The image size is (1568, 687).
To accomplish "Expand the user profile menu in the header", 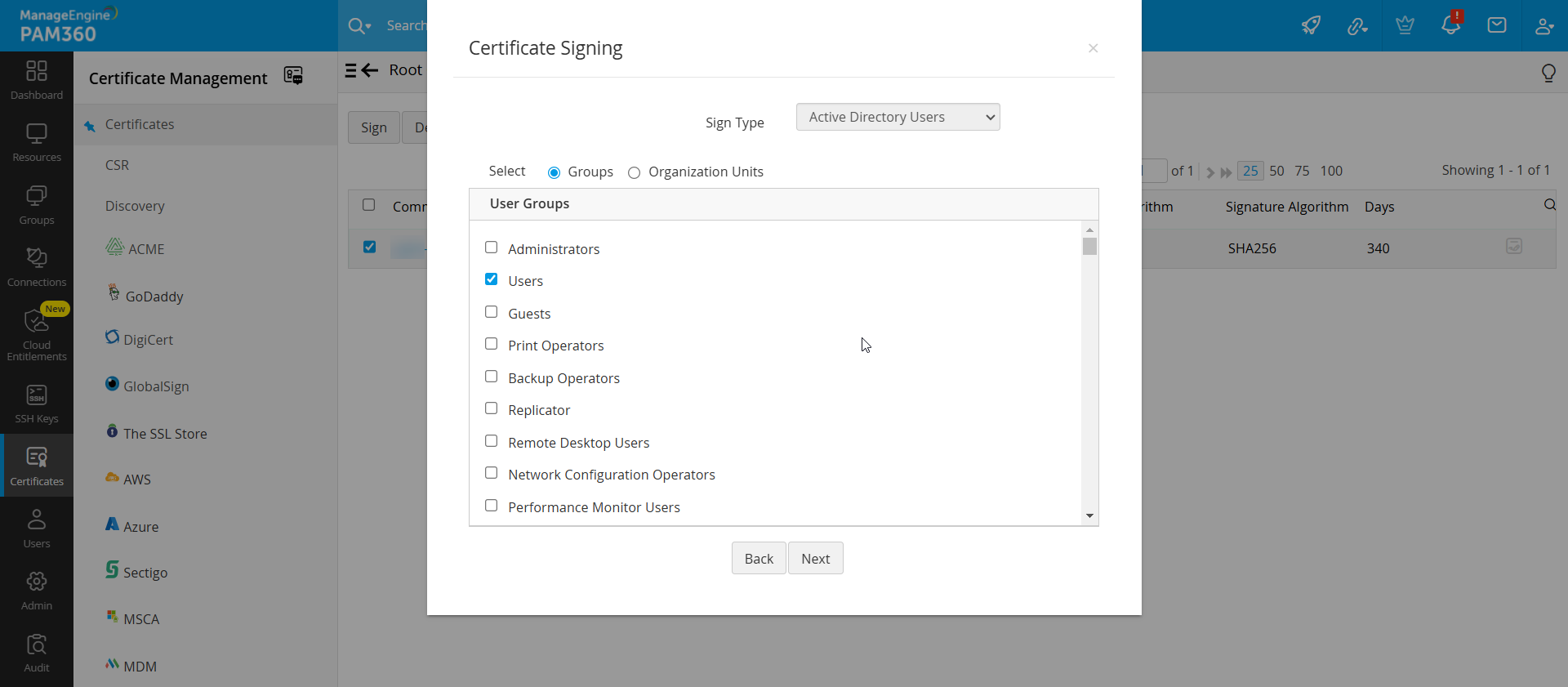I will click(1544, 25).
